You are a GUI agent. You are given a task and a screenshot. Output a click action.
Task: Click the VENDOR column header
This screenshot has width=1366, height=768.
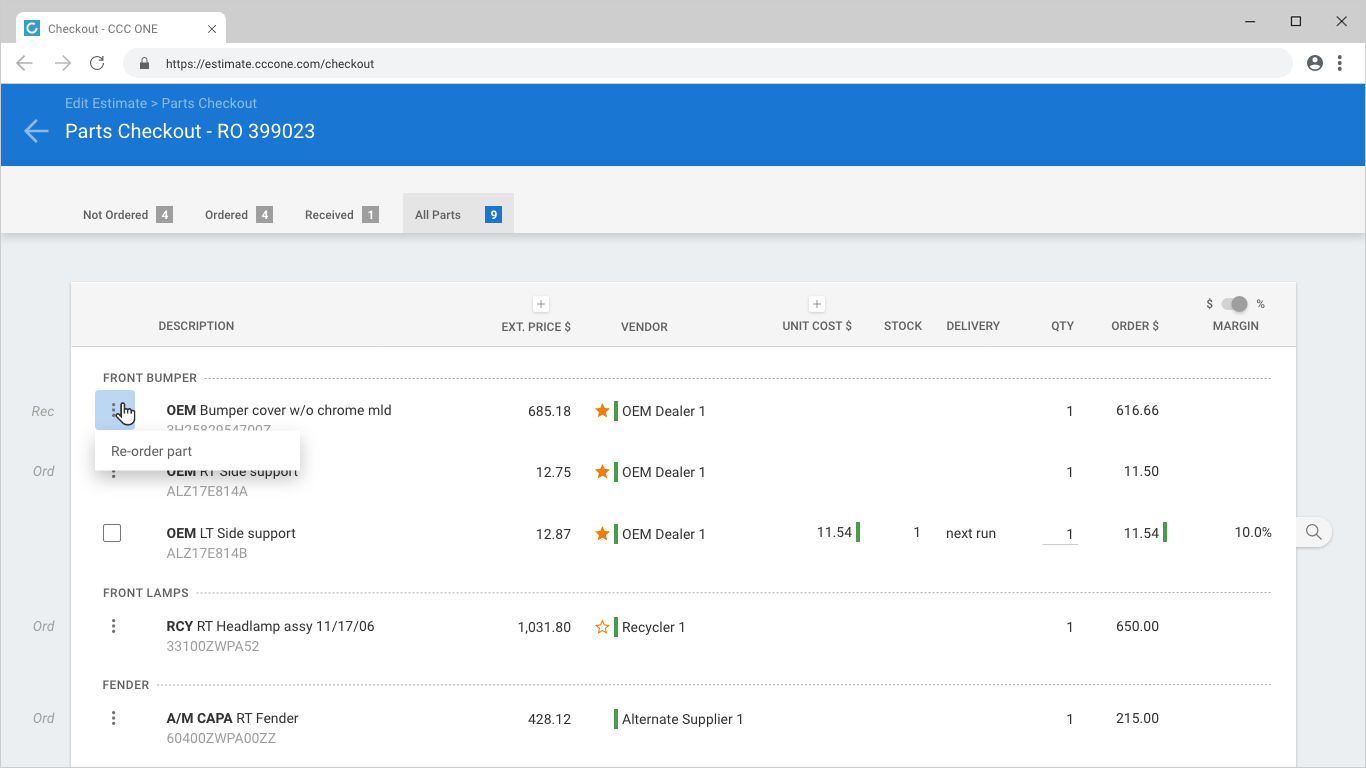(x=644, y=326)
